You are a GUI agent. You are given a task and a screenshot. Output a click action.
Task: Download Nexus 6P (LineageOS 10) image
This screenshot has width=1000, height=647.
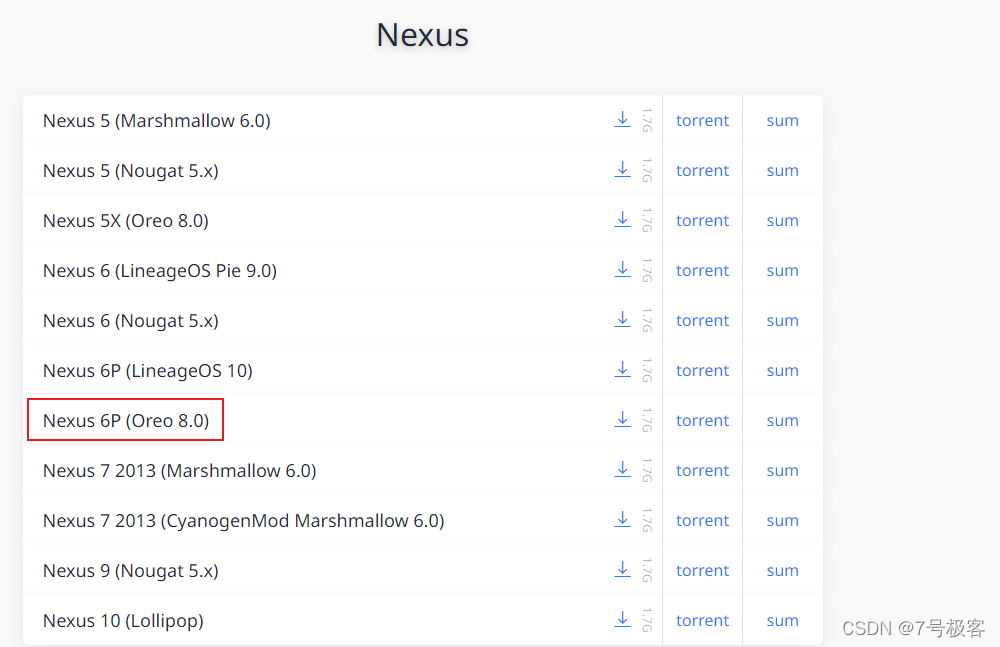tap(622, 369)
